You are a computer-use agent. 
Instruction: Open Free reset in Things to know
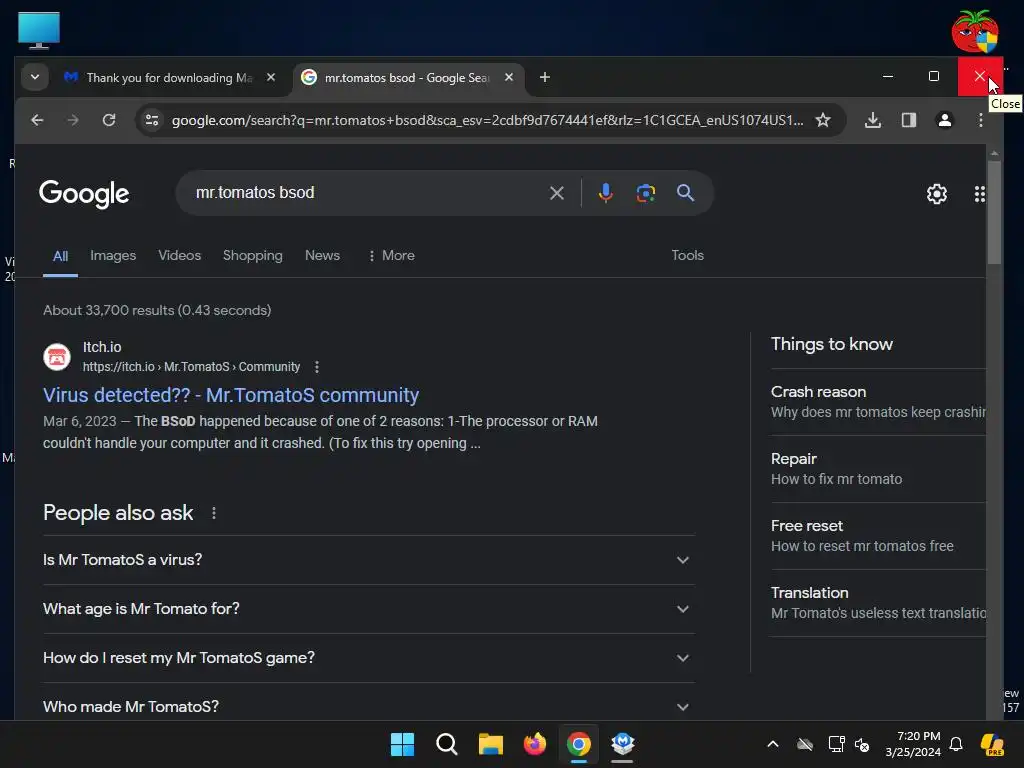click(x=878, y=536)
